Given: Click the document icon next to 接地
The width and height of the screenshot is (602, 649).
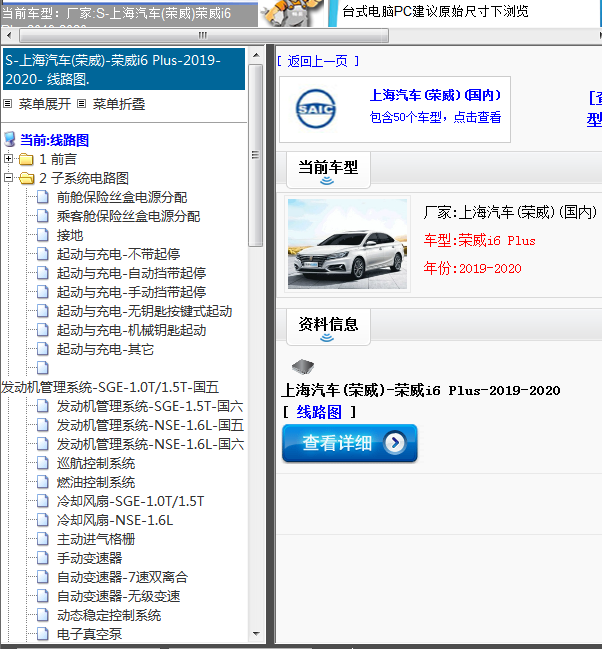Looking at the screenshot, I should 43,235.
